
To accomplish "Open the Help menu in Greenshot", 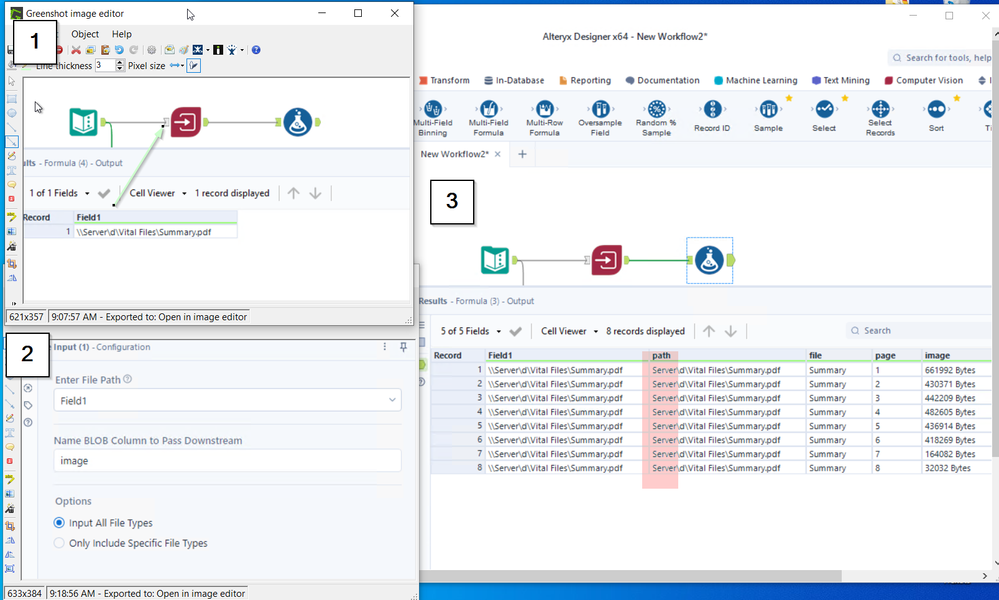I will coord(121,34).
